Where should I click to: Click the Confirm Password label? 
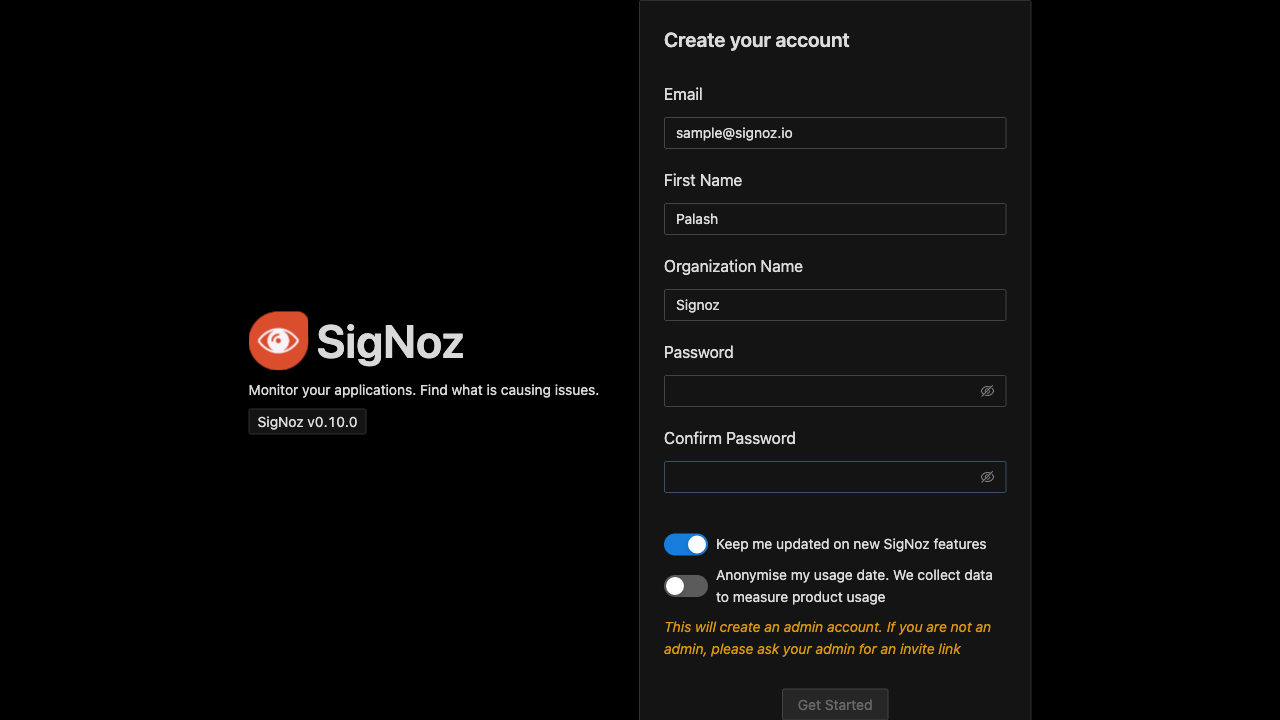(730, 438)
